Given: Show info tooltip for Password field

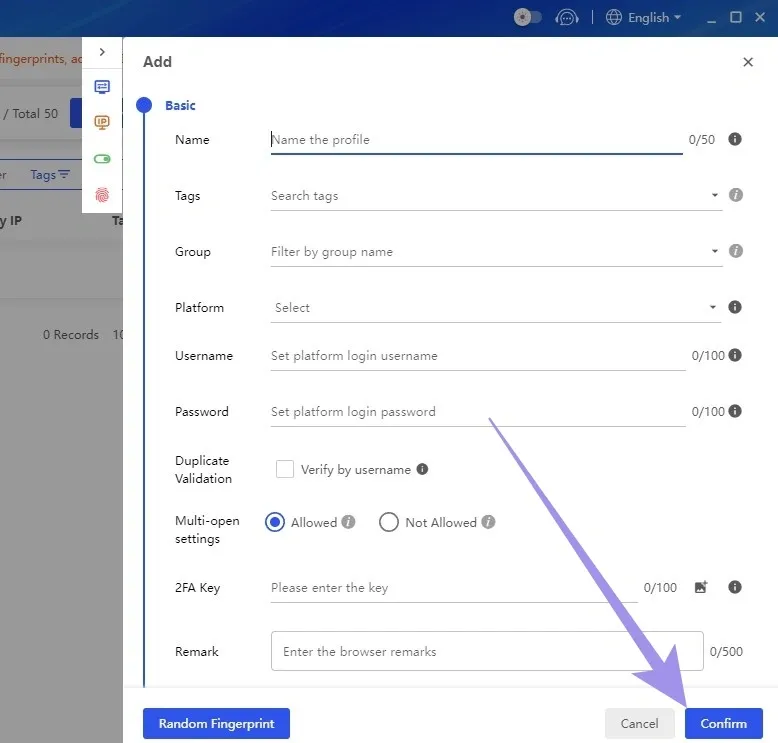Looking at the screenshot, I should click(x=735, y=411).
